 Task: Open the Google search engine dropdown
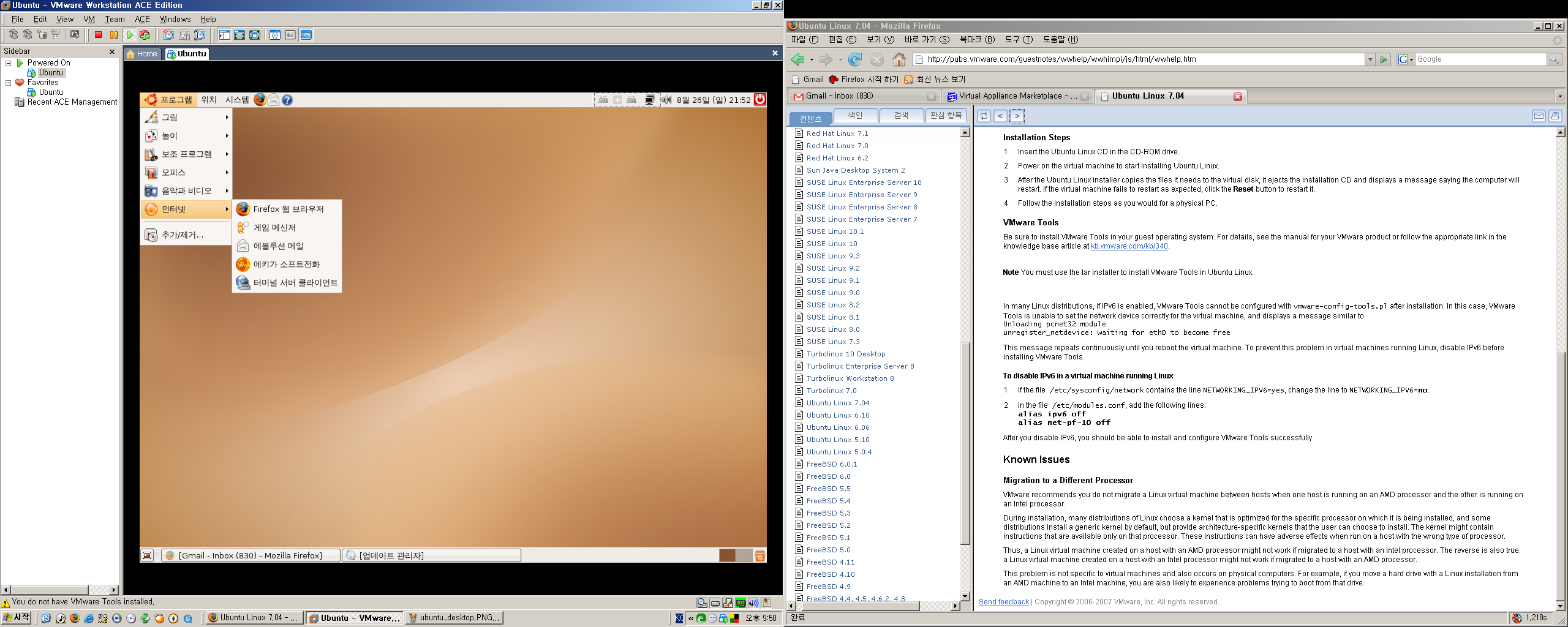[1405, 59]
